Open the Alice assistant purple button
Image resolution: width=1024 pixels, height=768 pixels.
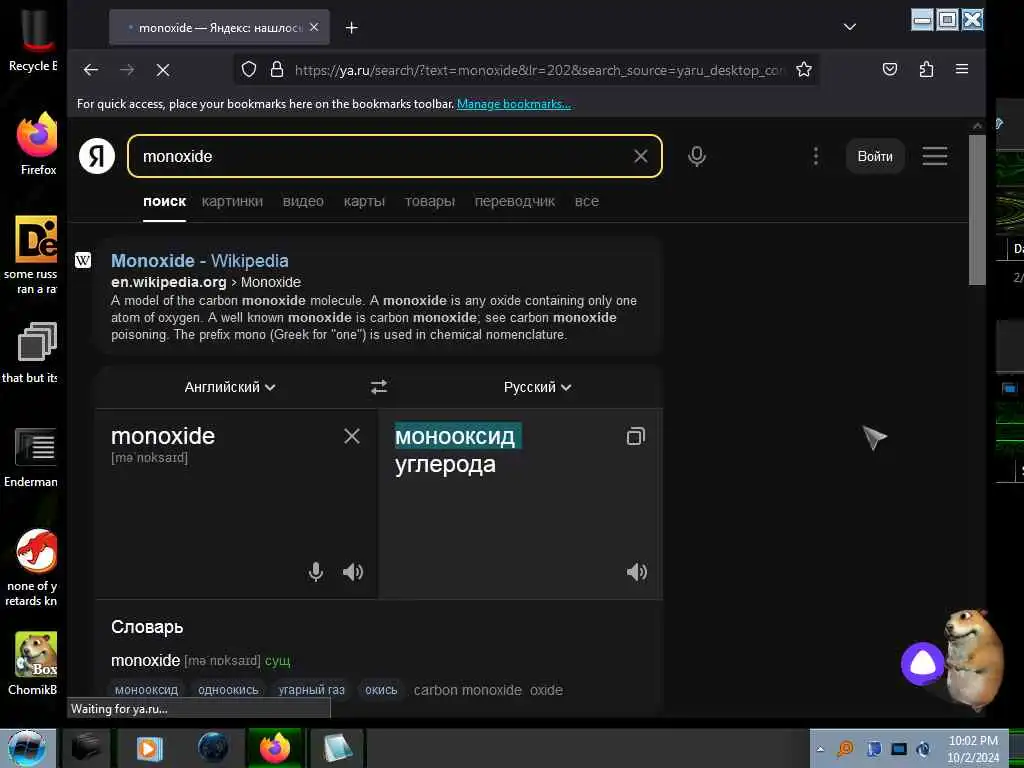coord(922,664)
